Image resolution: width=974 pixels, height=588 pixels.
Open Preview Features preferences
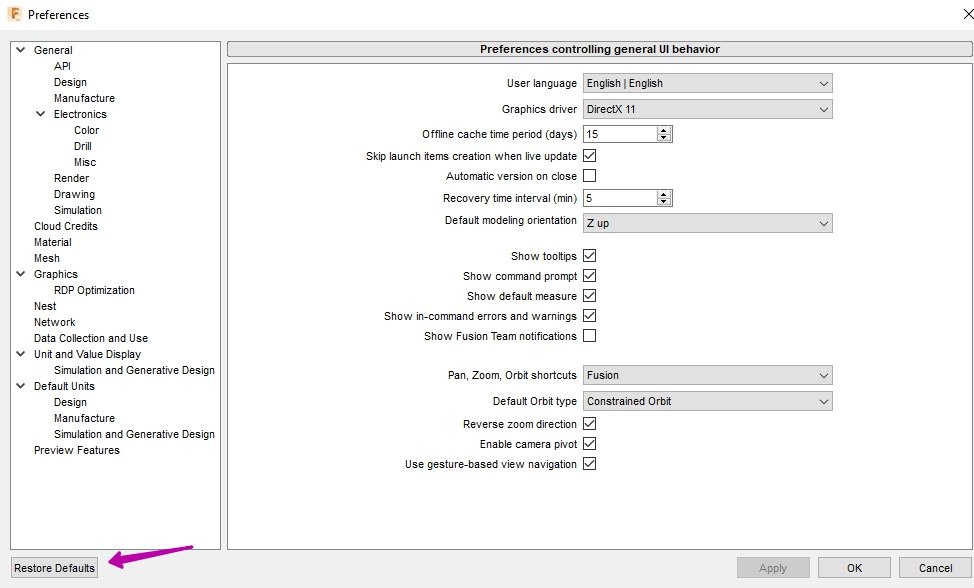[77, 450]
